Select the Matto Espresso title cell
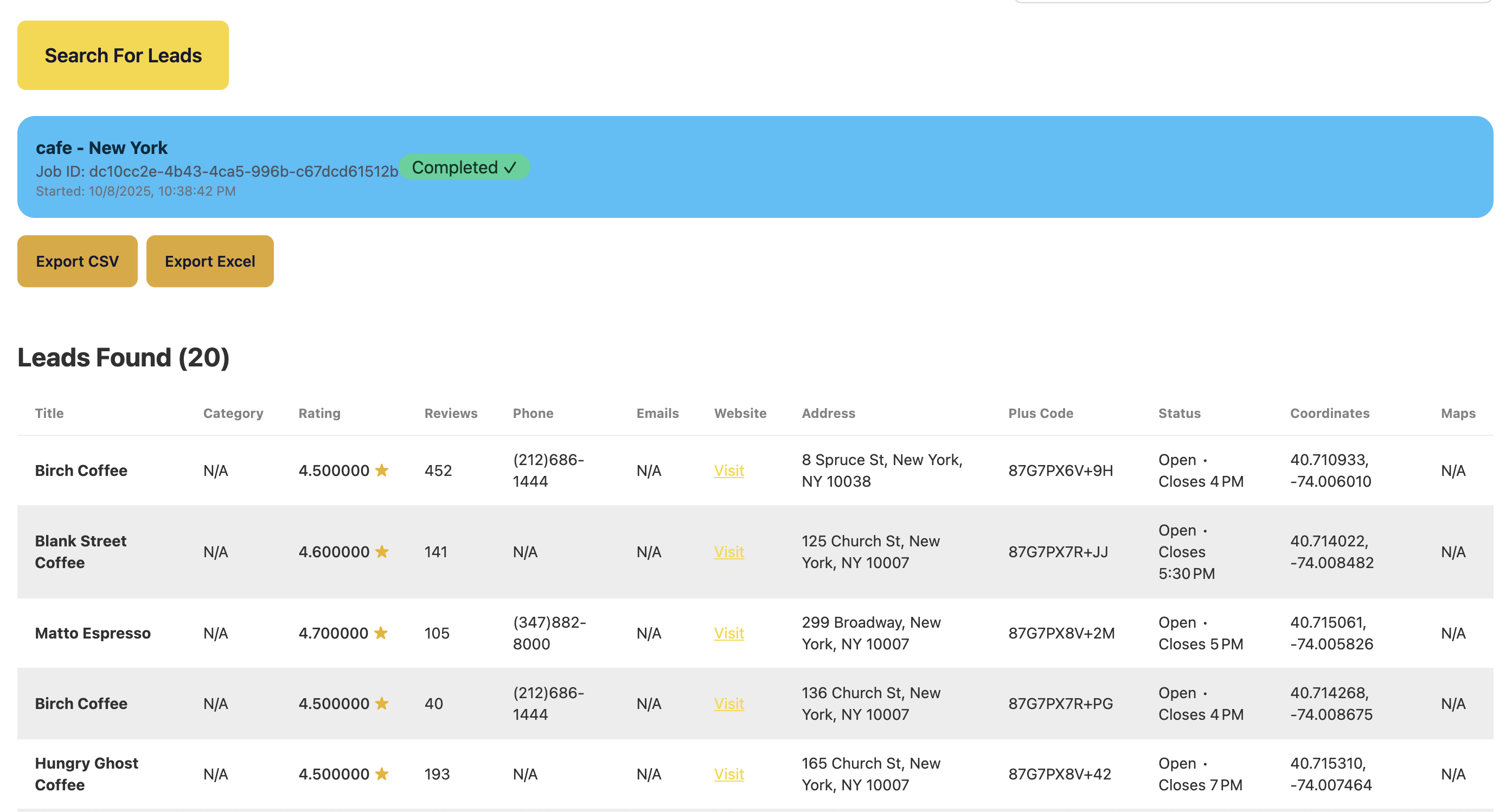This screenshot has height=812, width=1512. [x=93, y=633]
